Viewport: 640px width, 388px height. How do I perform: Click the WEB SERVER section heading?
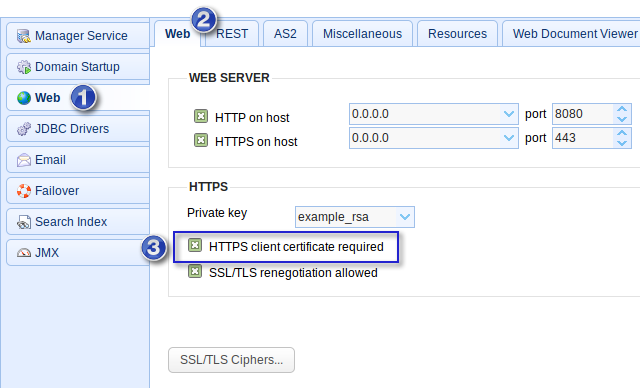tap(229, 78)
